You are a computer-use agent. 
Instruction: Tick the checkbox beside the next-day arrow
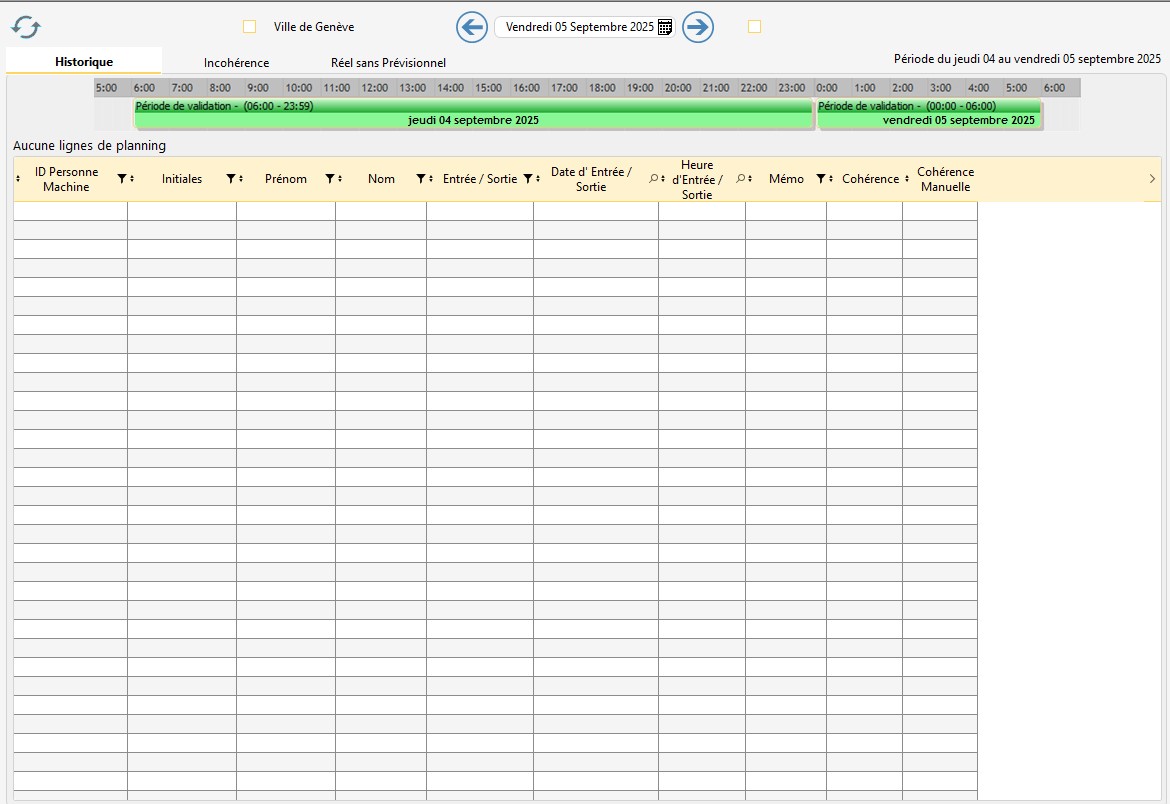(x=755, y=27)
